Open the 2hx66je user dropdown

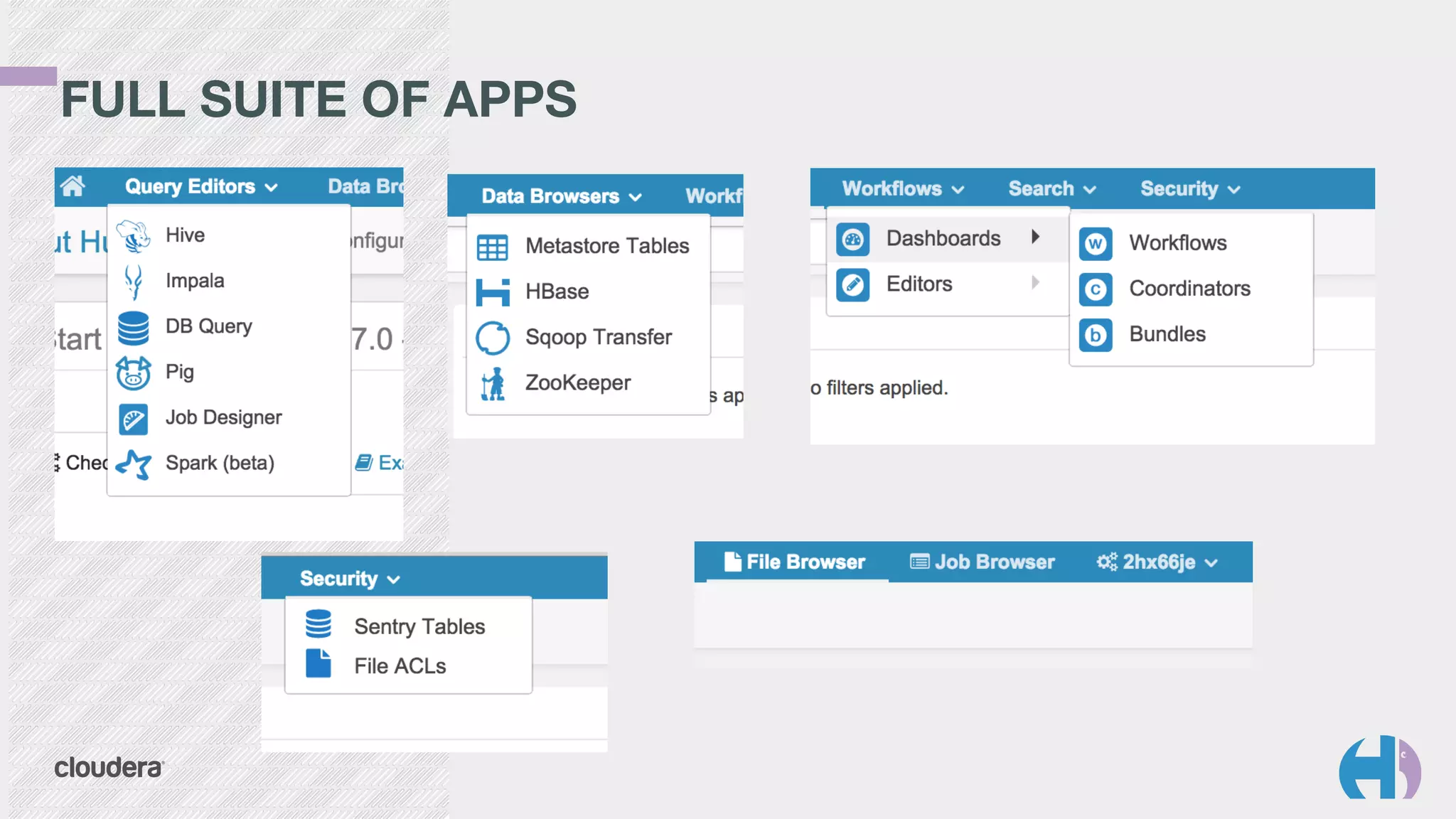(x=1170, y=562)
